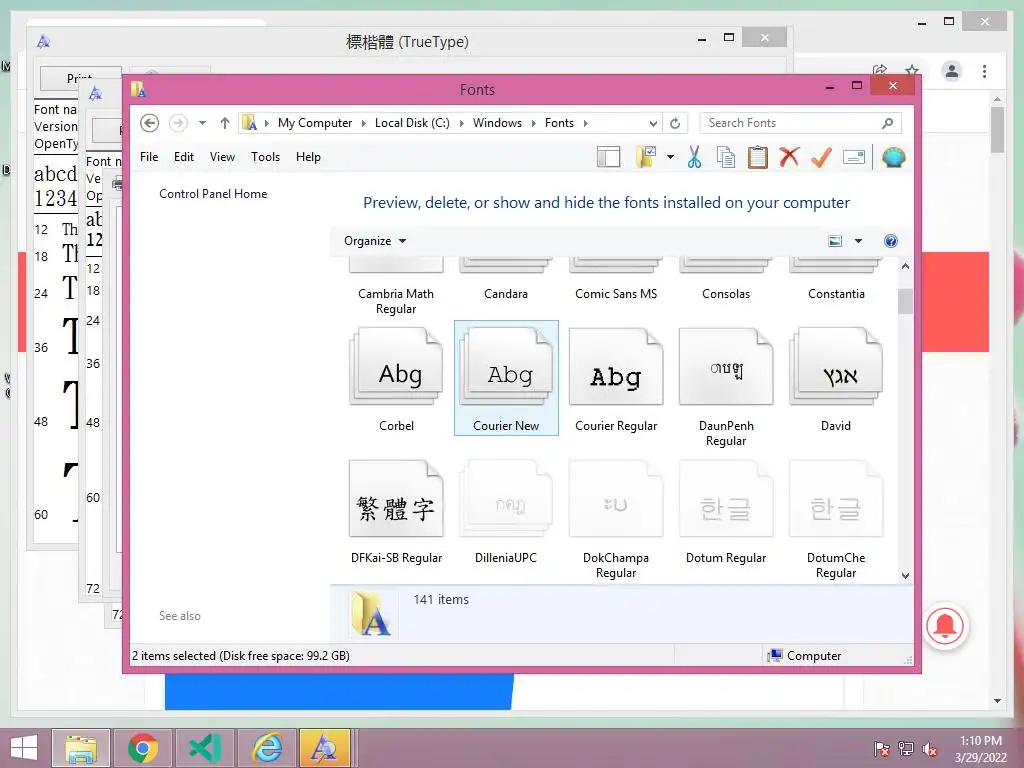This screenshot has width=1024, height=768.
Task: Expand the address bar history dropdown
Action: 653,123
